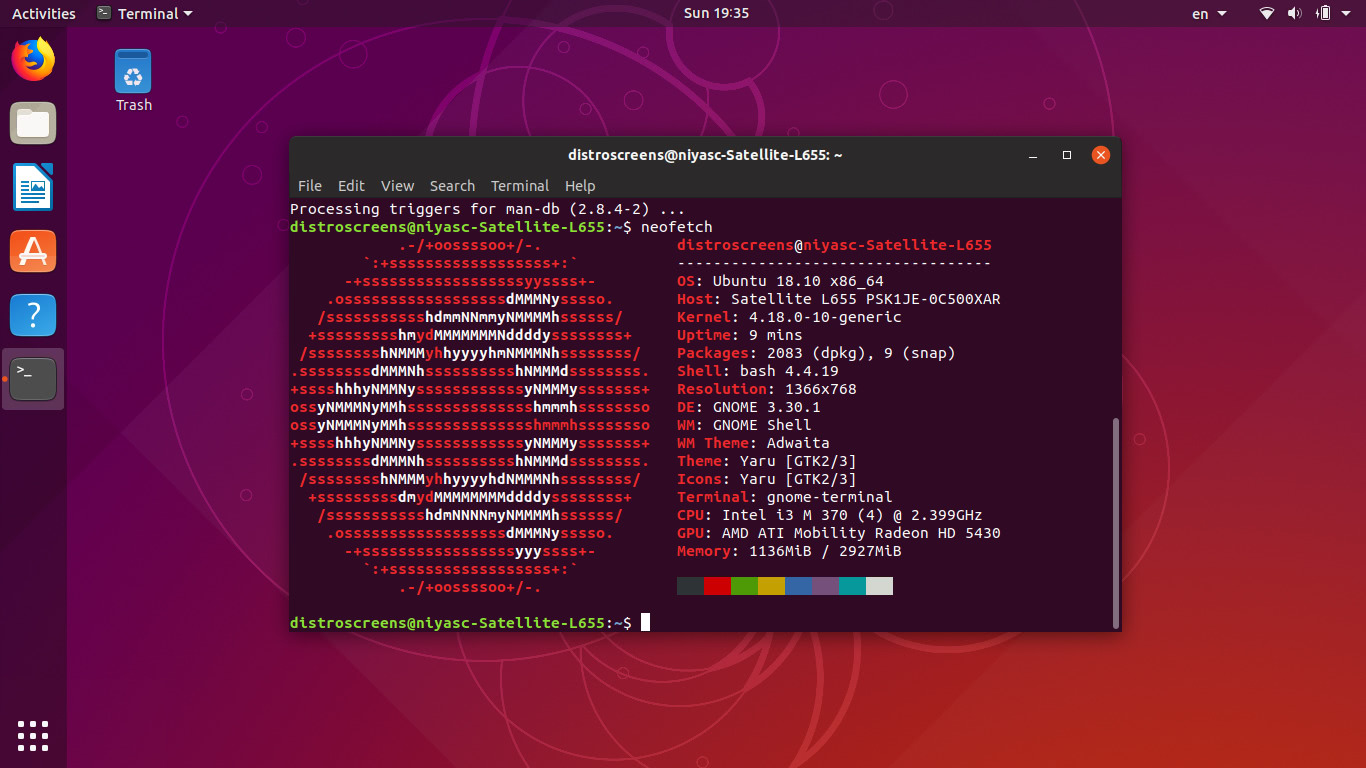This screenshot has height=768, width=1366.
Task: Select the Terminal icon in the dock
Action: (33, 379)
